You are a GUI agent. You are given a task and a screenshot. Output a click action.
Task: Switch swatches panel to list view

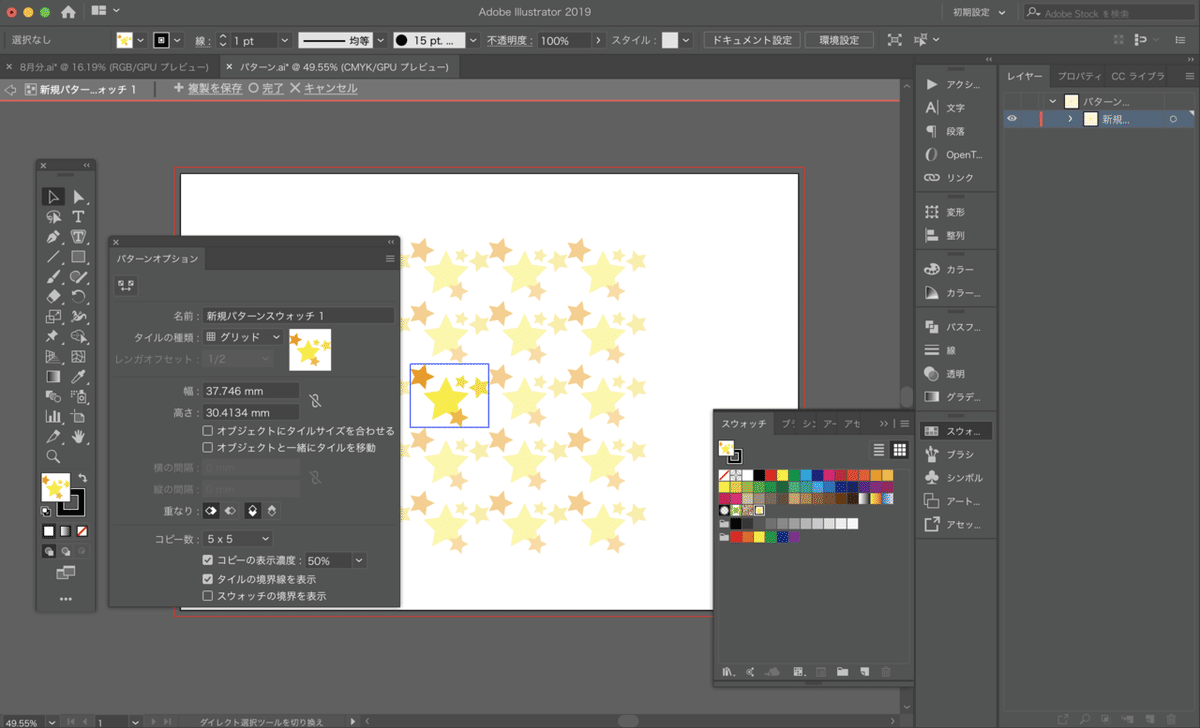pyautogui.click(x=879, y=450)
